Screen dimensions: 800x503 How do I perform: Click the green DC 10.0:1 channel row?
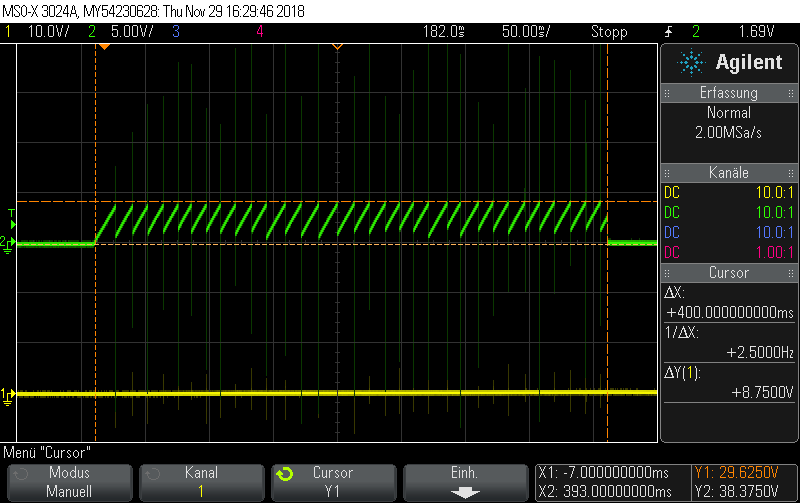coord(729,212)
